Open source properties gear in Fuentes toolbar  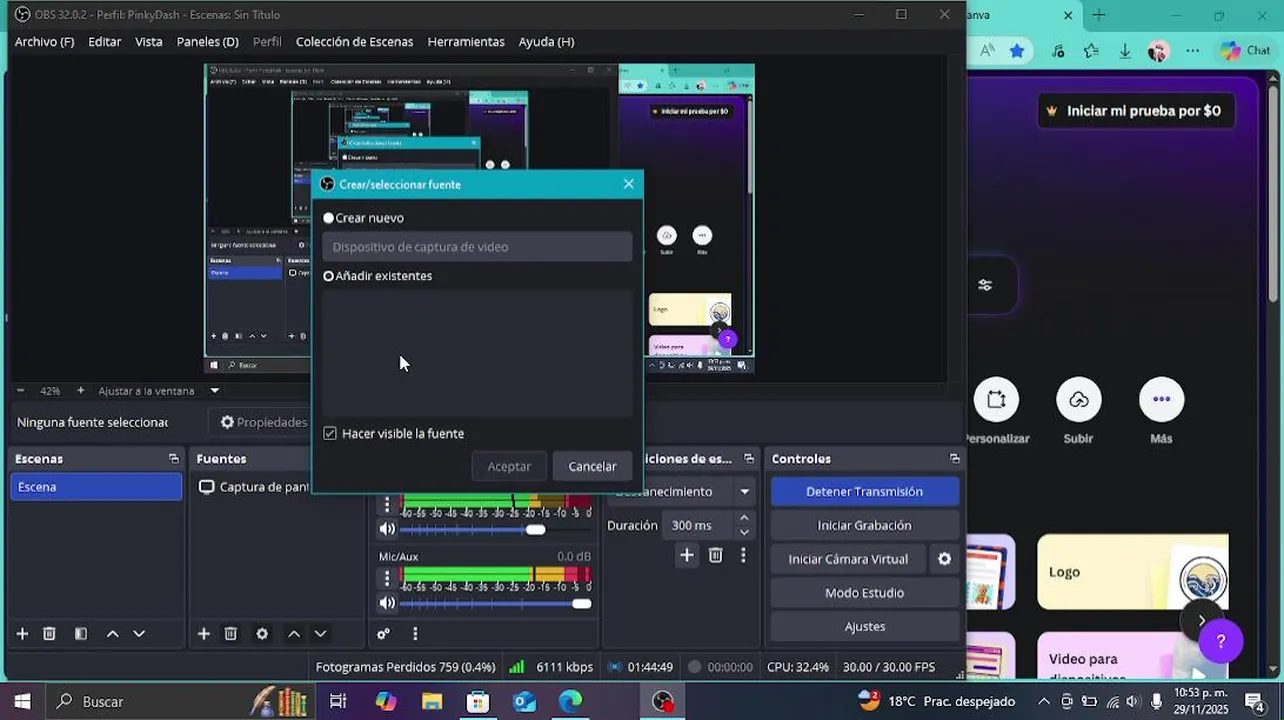coord(262,633)
